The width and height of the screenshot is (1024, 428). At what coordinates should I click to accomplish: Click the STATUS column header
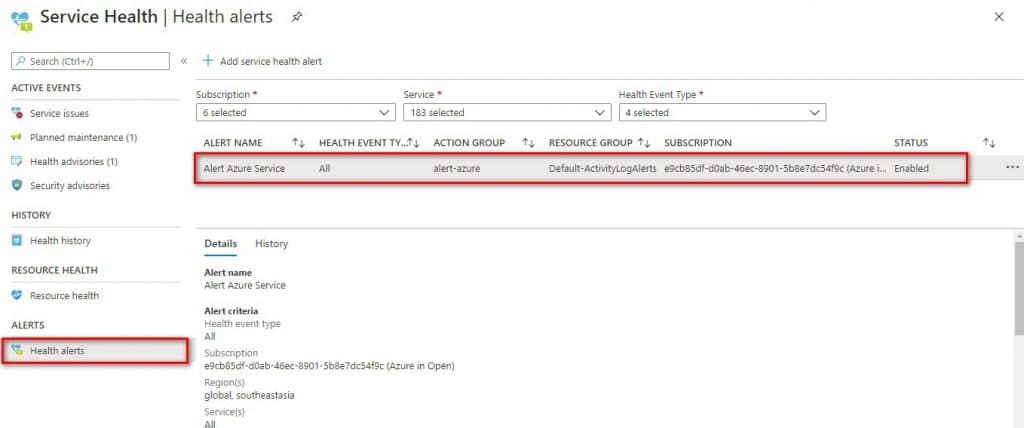pos(911,142)
